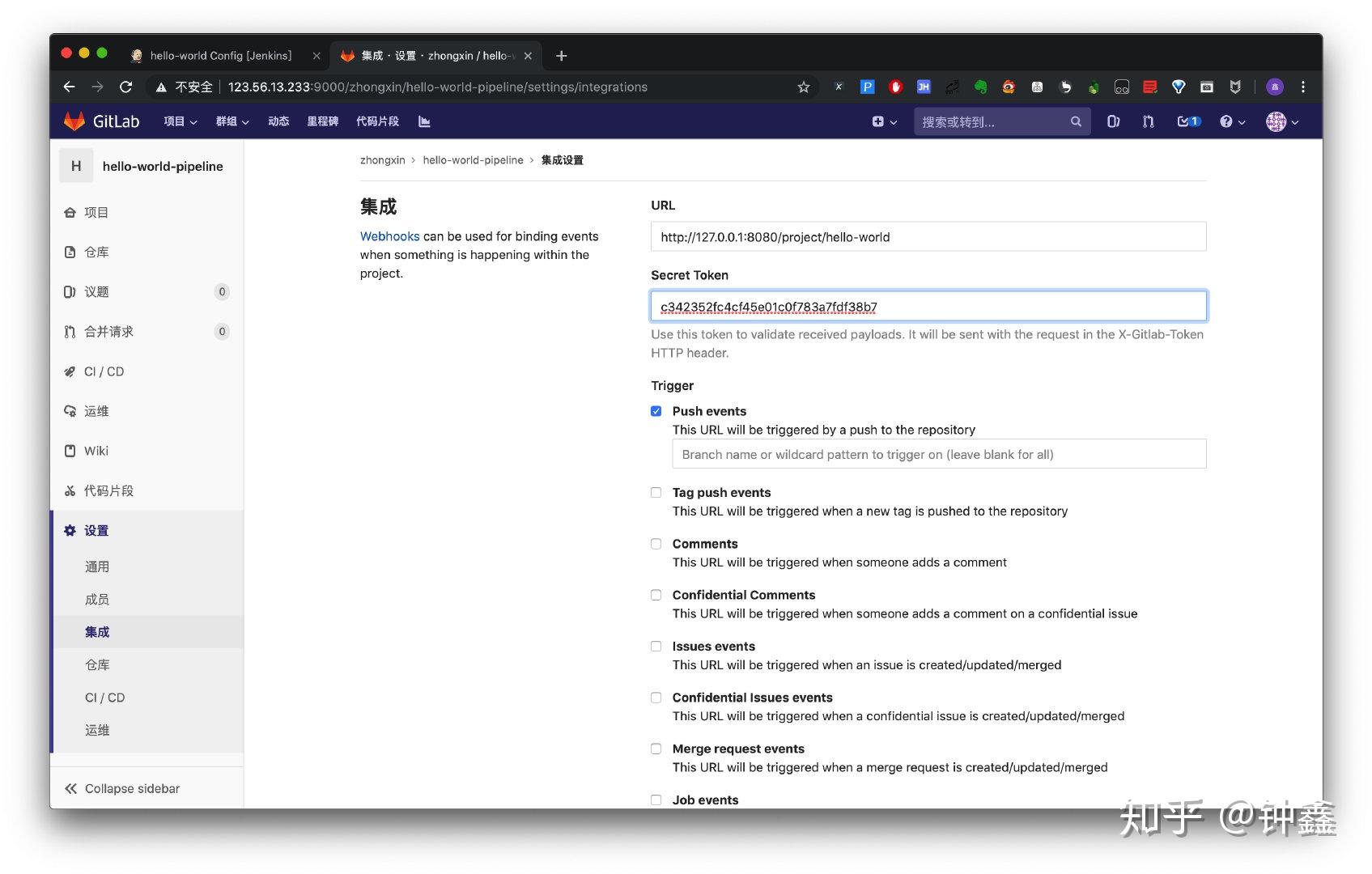
Task: Open the hello-world-pipeline project avatar H
Action: point(76,166)
